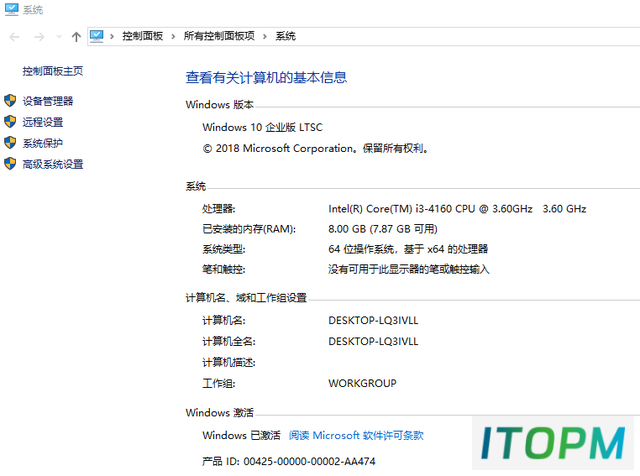The height and width of the screenshot is (476, 640).
Task: Click processor value Intel(R) Core(TM) i3-4160
Action: click(x=457, y=209)
